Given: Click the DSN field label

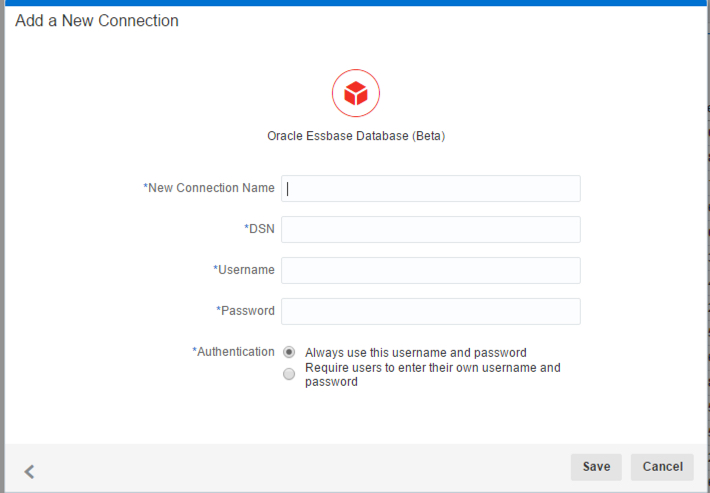Looking at the screenshot, I should (259, 229).
